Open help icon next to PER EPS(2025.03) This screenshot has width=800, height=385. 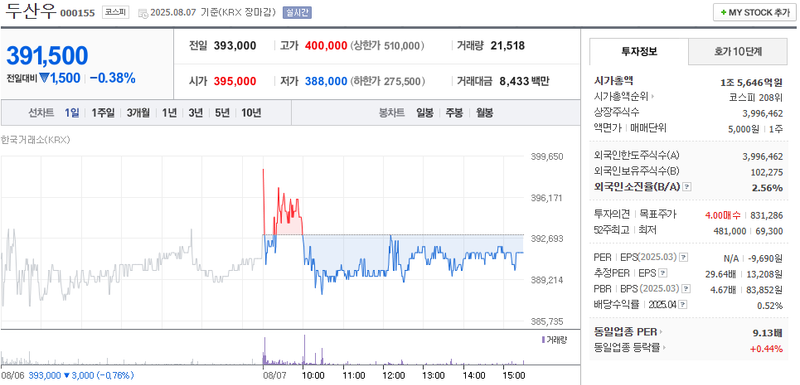[x=684, y=257]
